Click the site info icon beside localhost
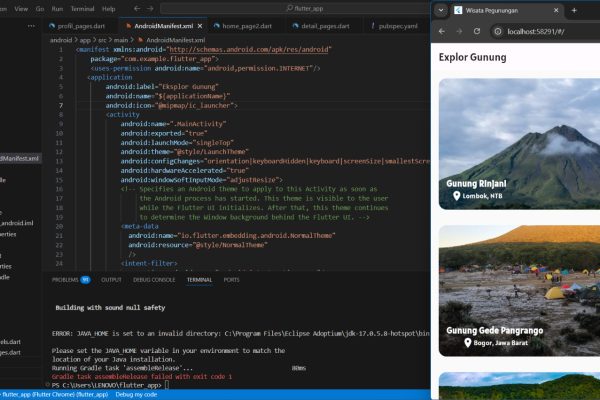Image resolution: width=600 pixels, height=400 pixels. coord(498,32)
